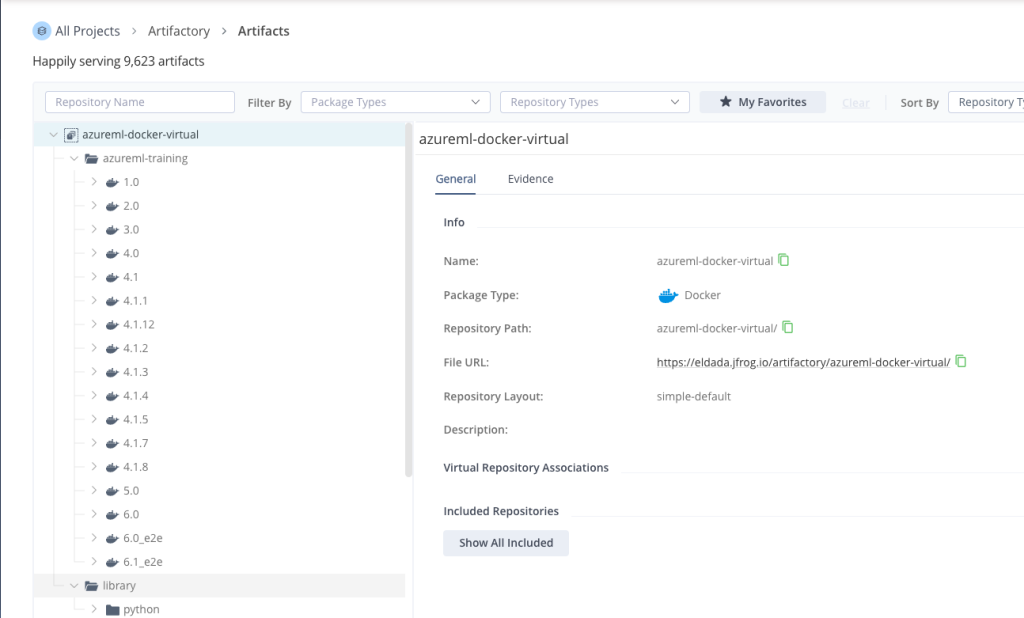Image resolution: width=1024 pixels, height=618 pixels.
Task: Collapse the azureml-training folder
Action: pyautogui.click(x=73, y=158)
